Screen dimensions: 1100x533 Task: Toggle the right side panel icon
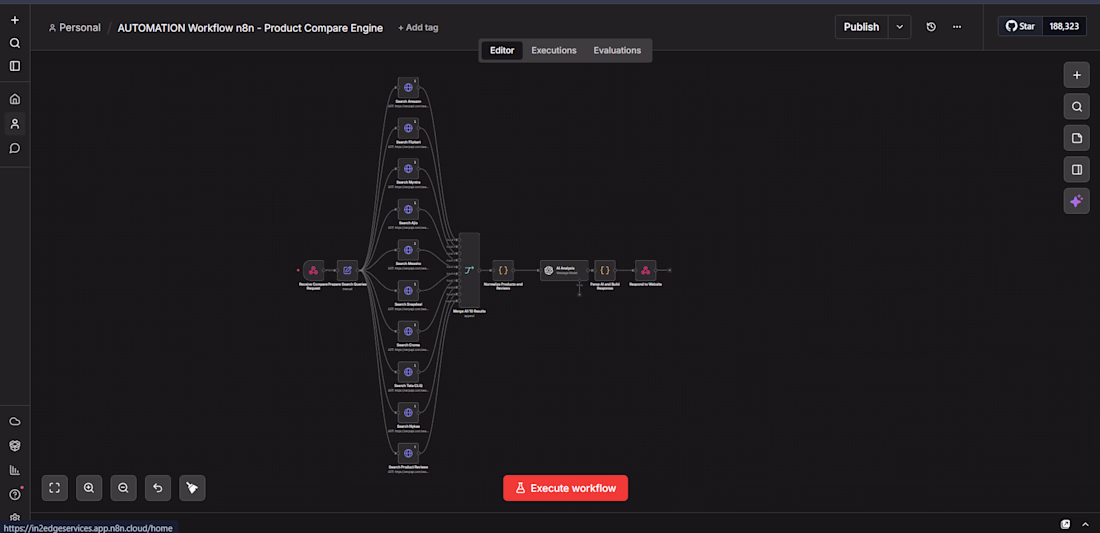pyautogui.click(x=1076, y=170)
